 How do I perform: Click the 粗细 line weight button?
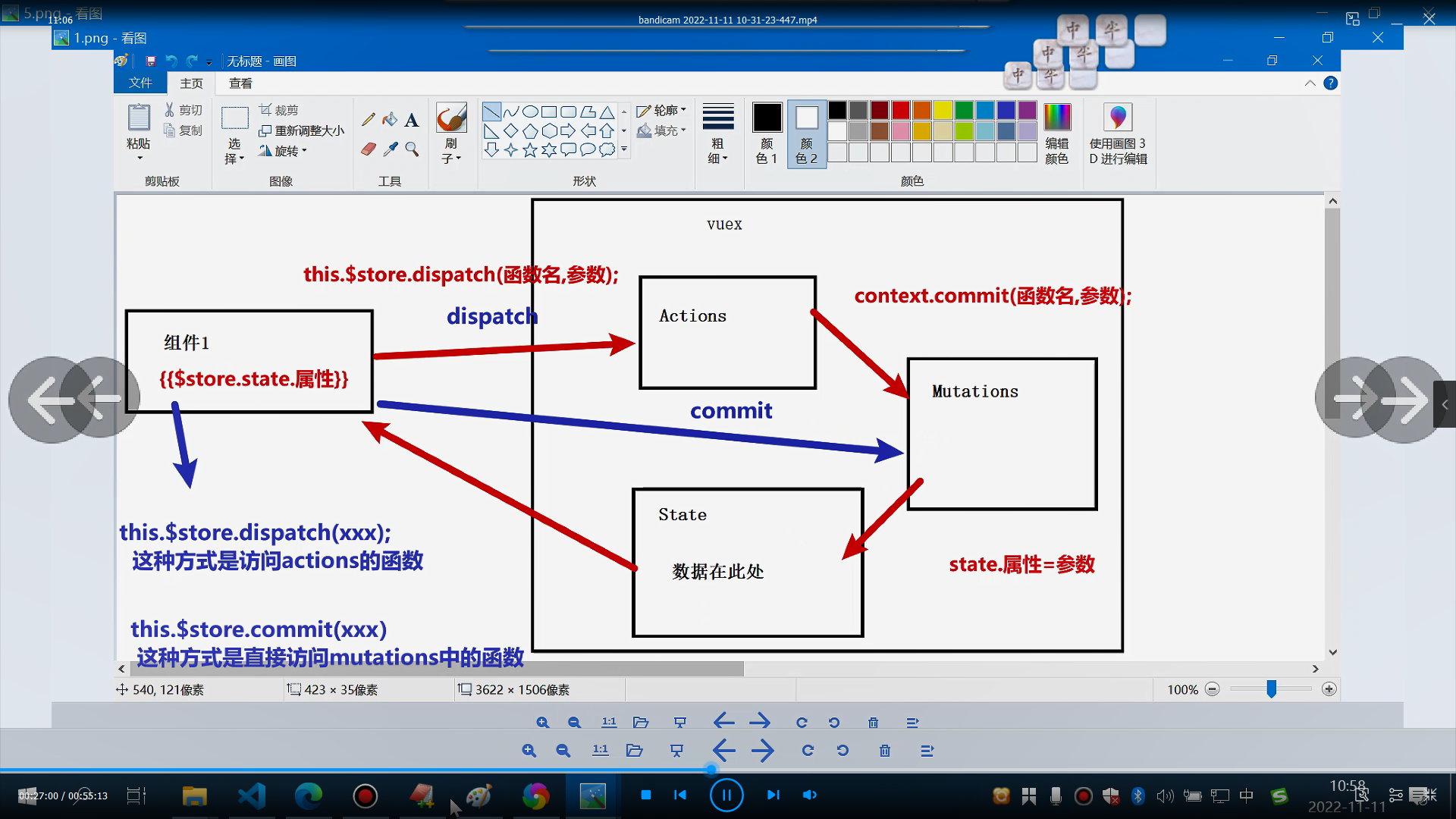[717, 130]
